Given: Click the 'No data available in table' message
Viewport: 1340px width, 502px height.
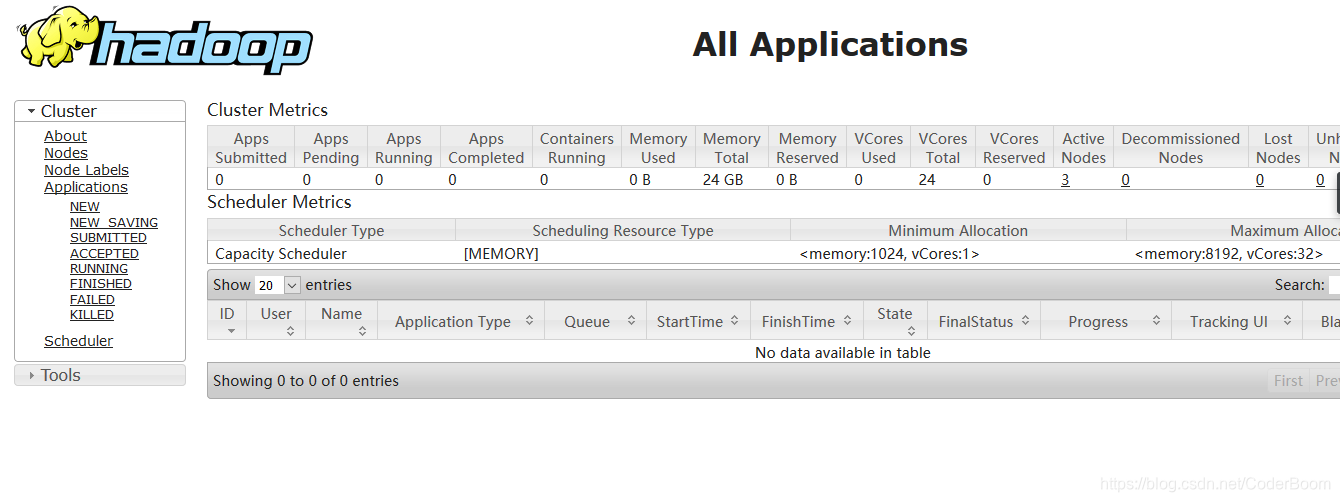Looking at the screenshot, I should coord(843,352).
